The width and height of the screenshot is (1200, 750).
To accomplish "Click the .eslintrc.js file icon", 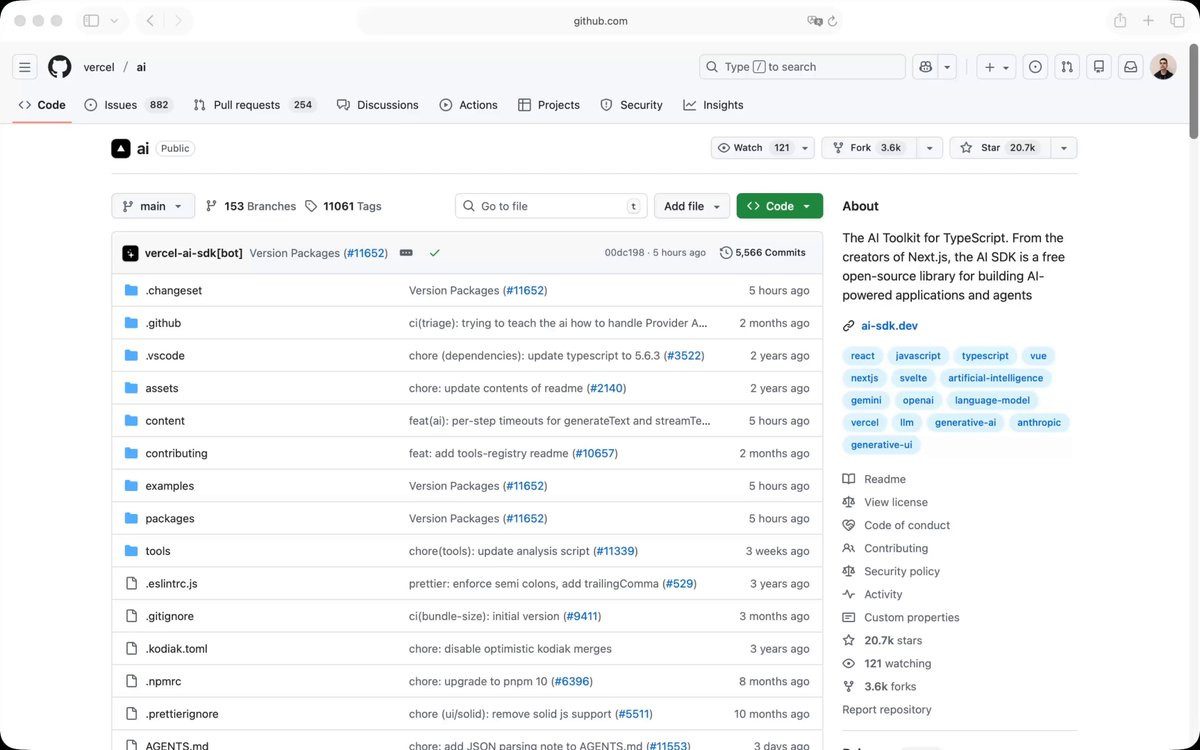I will click(x=131, y=583).
